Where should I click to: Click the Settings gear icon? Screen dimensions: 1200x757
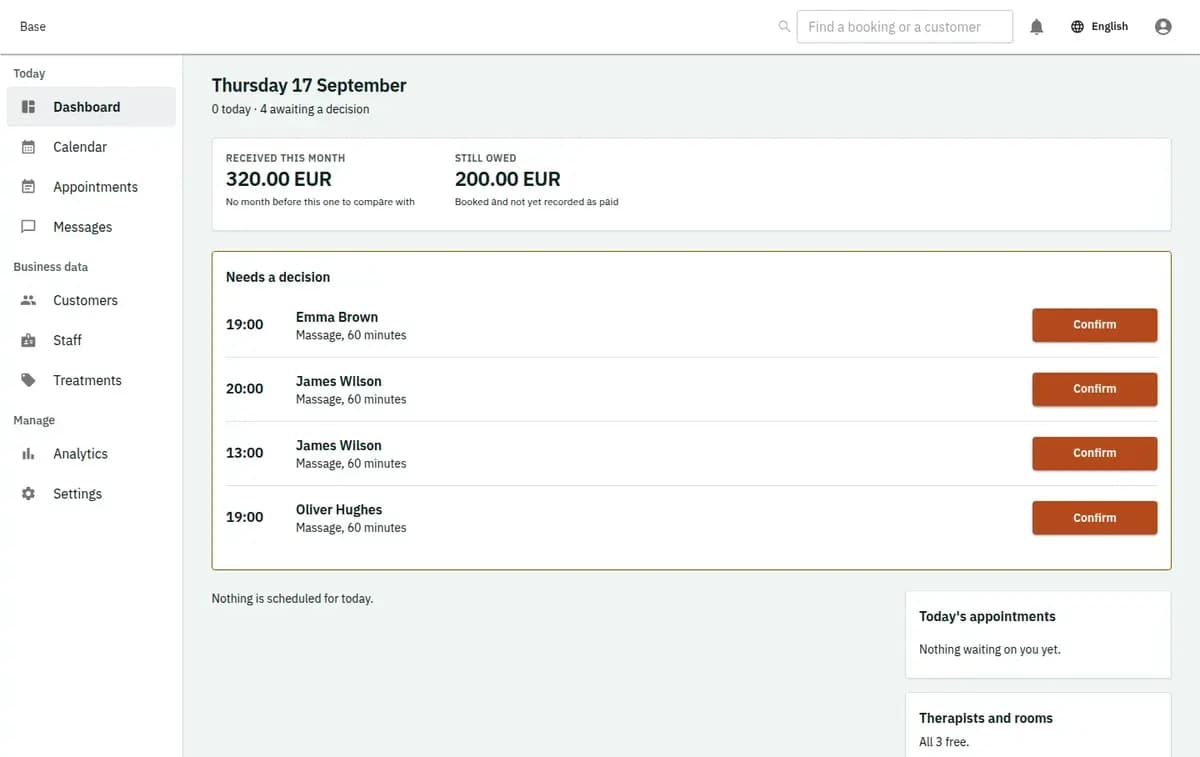[x=28, y=494]
